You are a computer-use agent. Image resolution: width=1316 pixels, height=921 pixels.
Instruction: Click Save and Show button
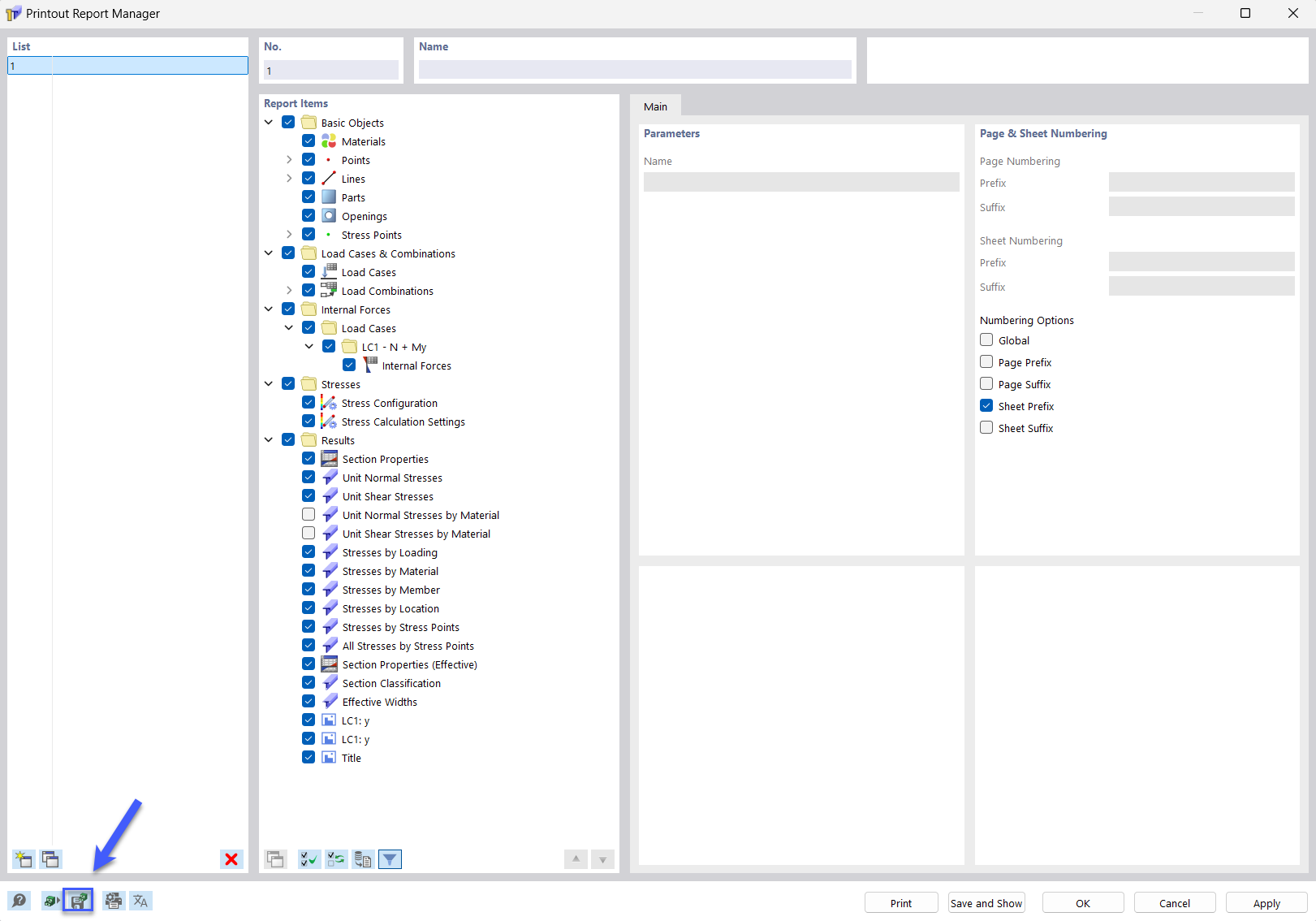pyautogui.click(x=986, y=903)
